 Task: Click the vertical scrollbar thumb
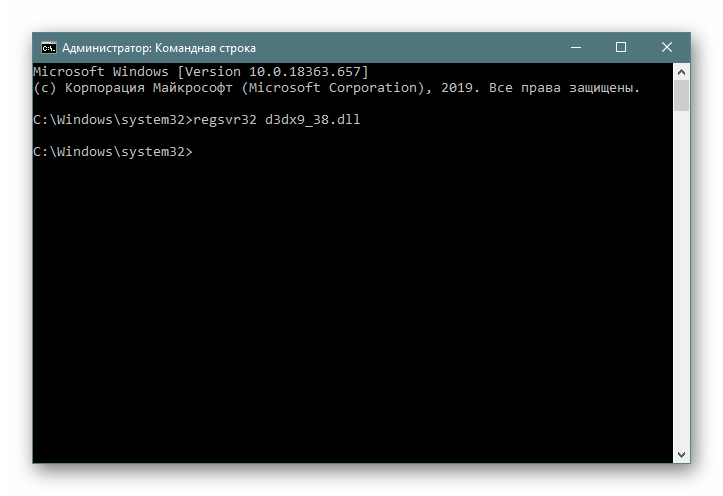point(682,96)
